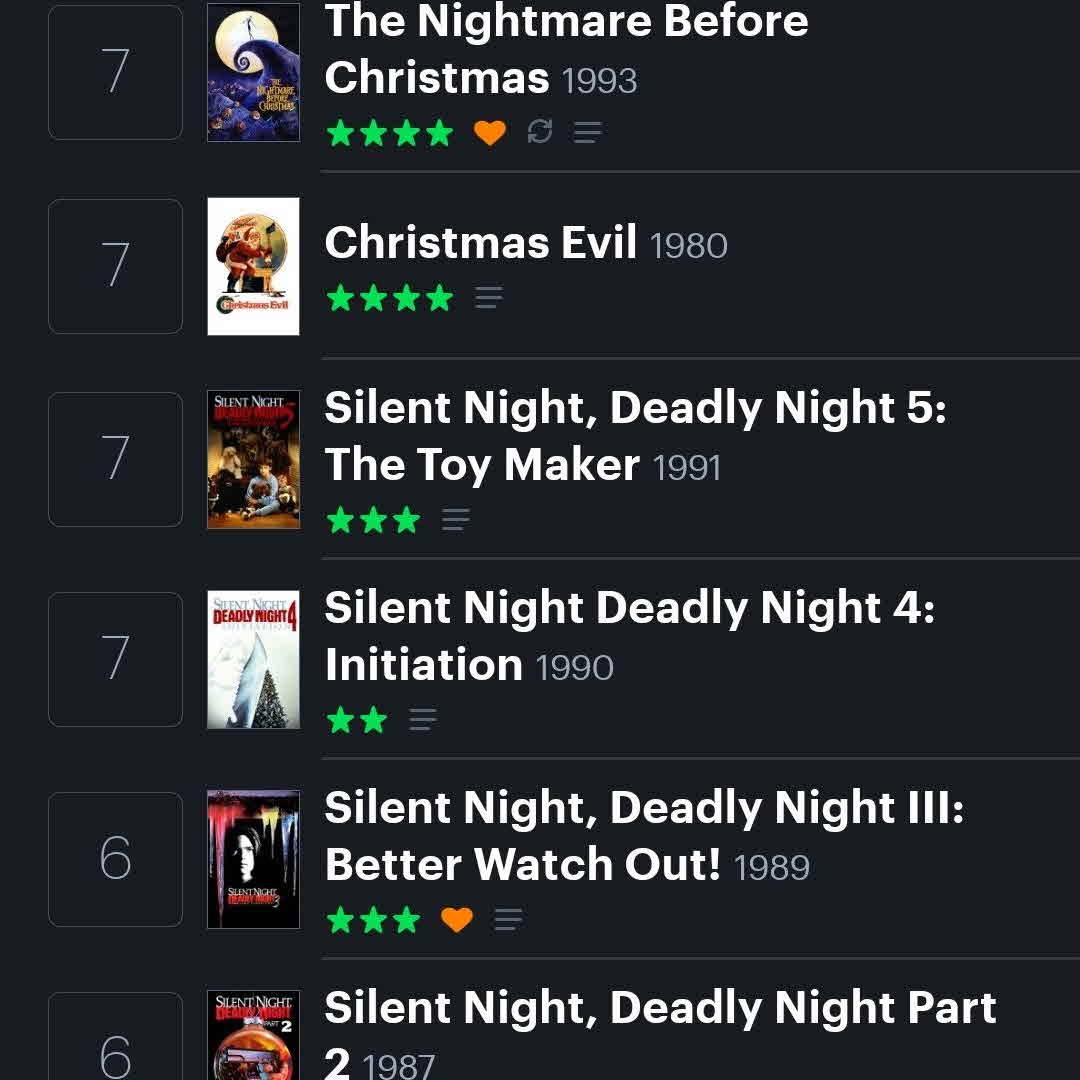Open the review icon for Initiation 1990

point(422,719)
